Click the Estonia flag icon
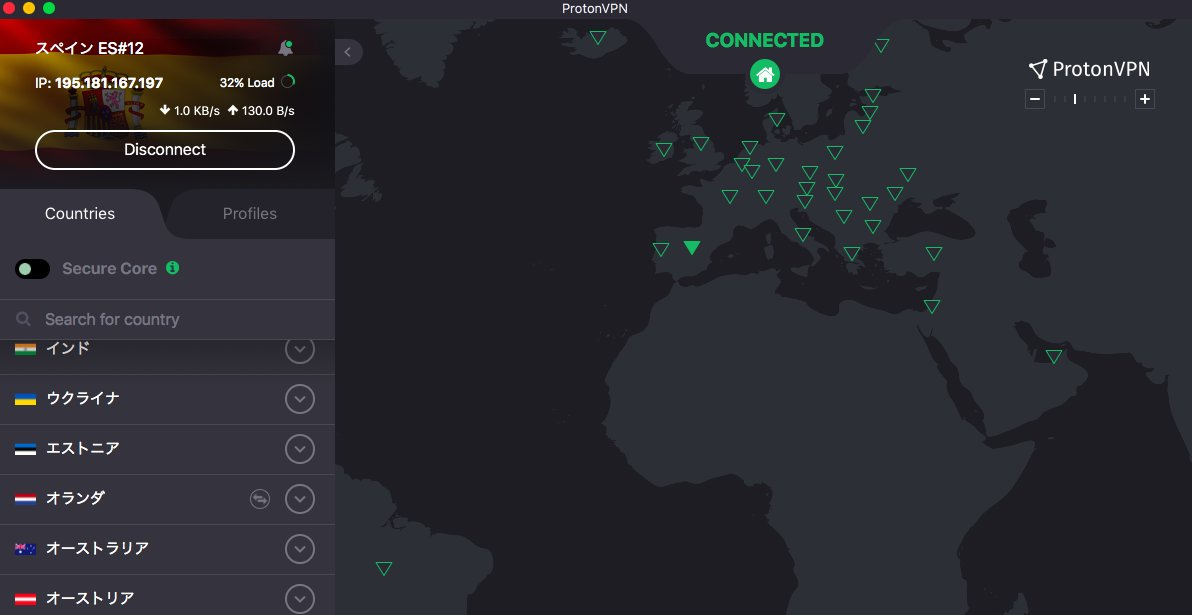The image size is (1192, 615). (25, 449)
